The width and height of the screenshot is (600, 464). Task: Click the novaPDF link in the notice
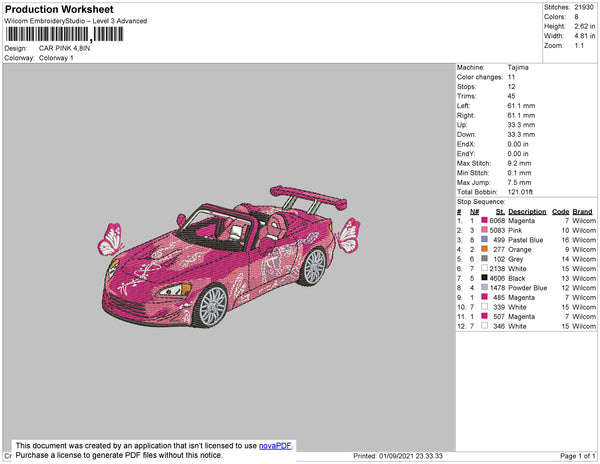tap(276, 446)
